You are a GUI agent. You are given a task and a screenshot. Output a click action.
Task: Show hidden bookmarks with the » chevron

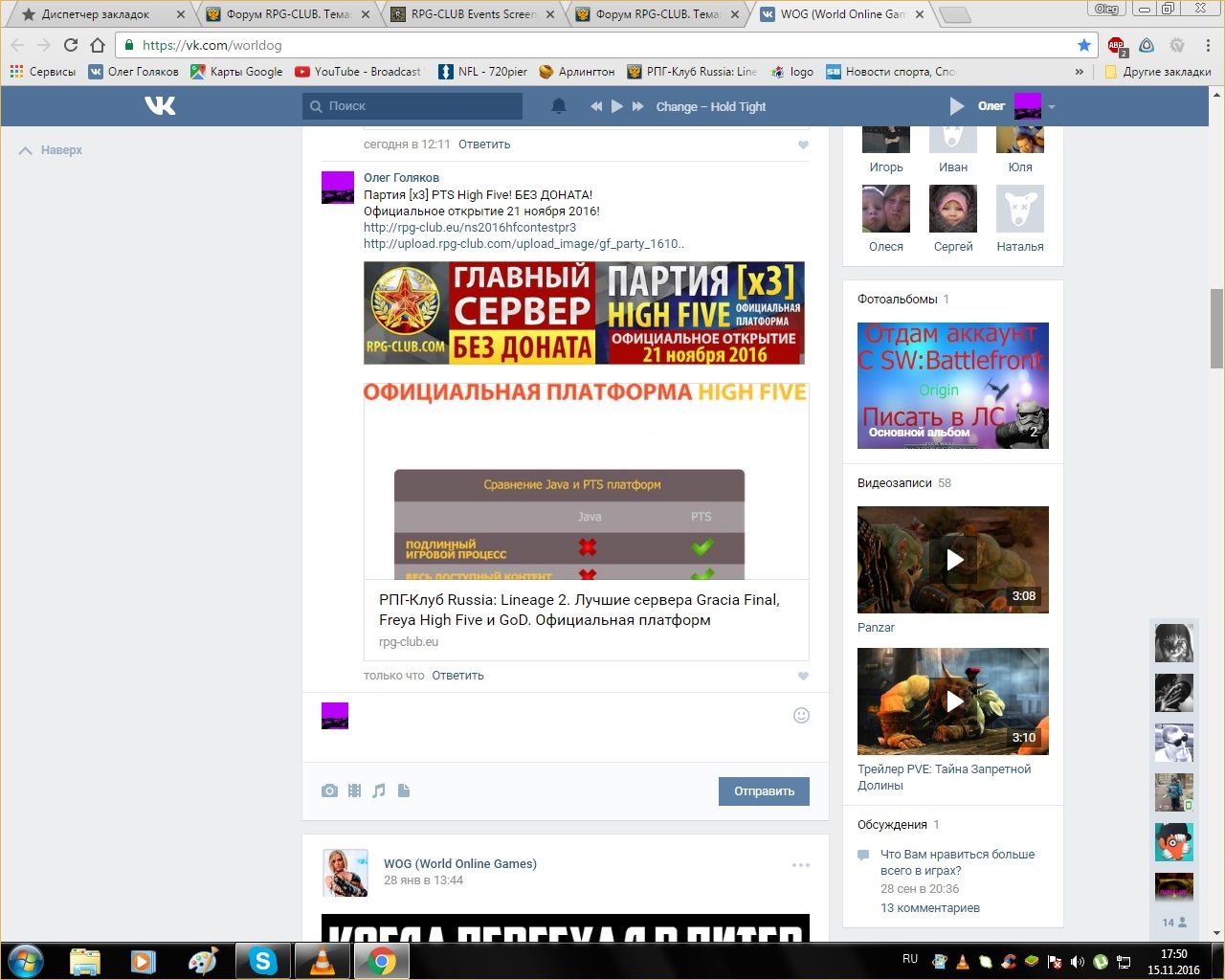(1080, 72)
